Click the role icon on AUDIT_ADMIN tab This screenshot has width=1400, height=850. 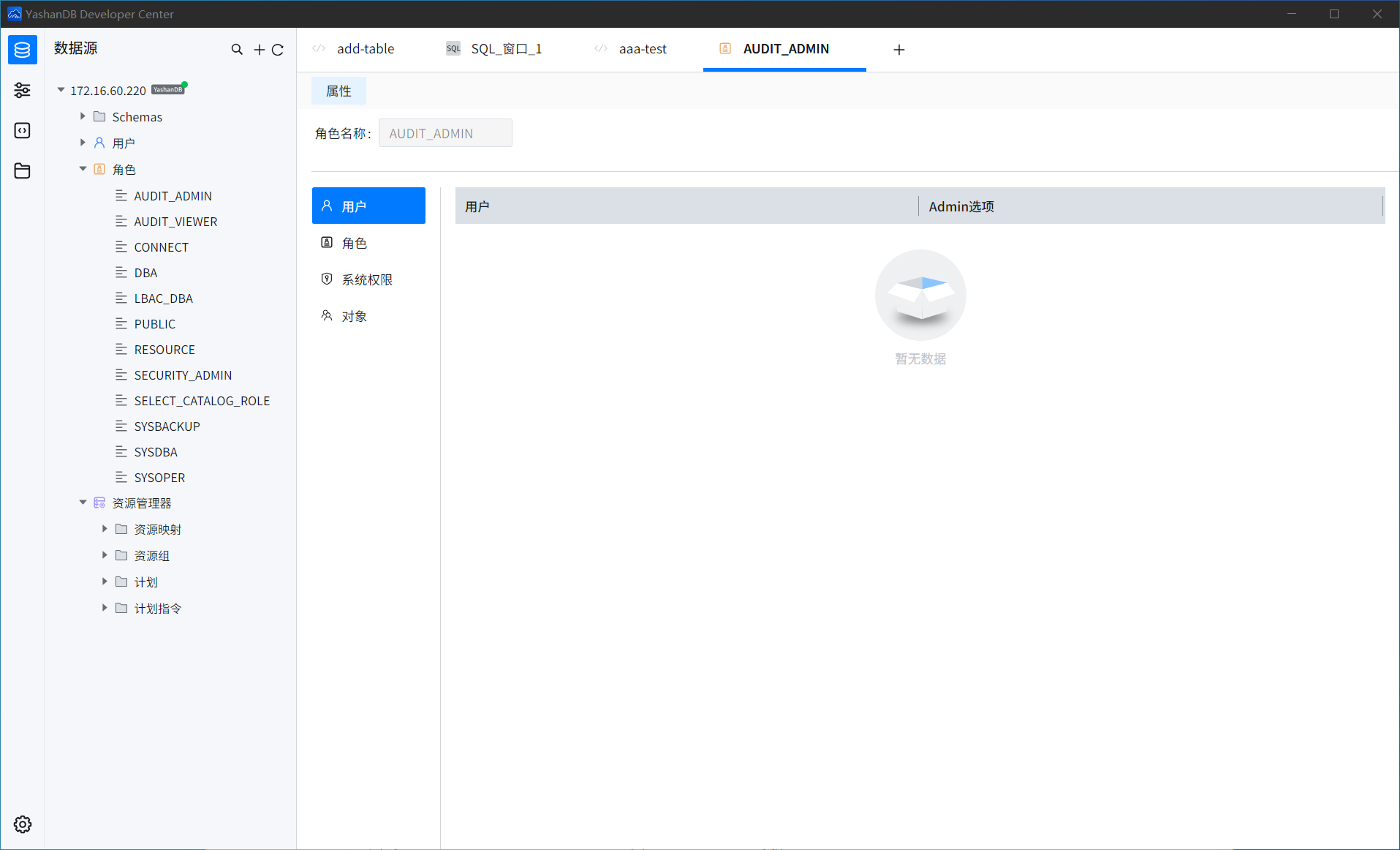pos(725,48)
